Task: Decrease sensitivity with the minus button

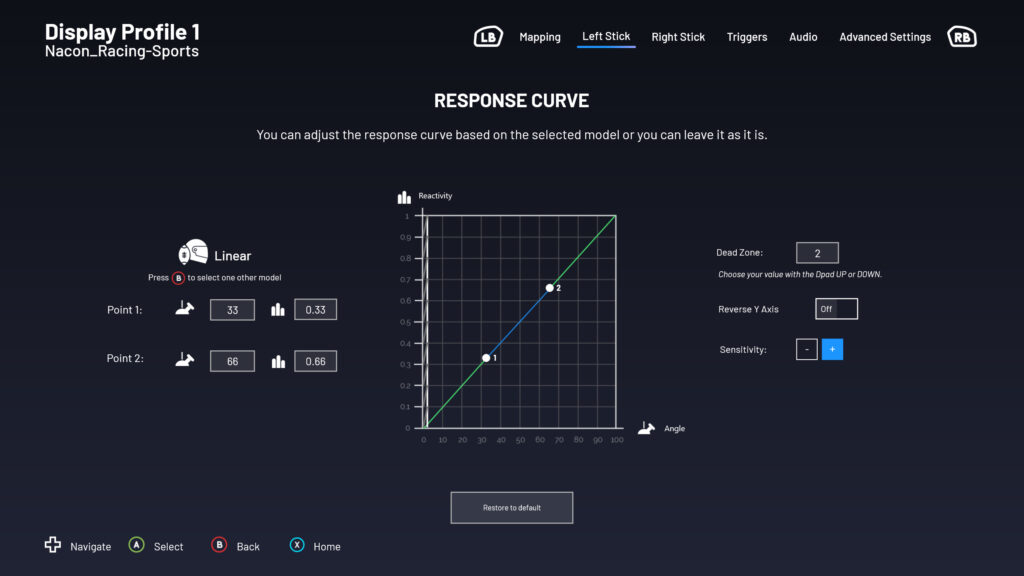Action: [807, 350]
